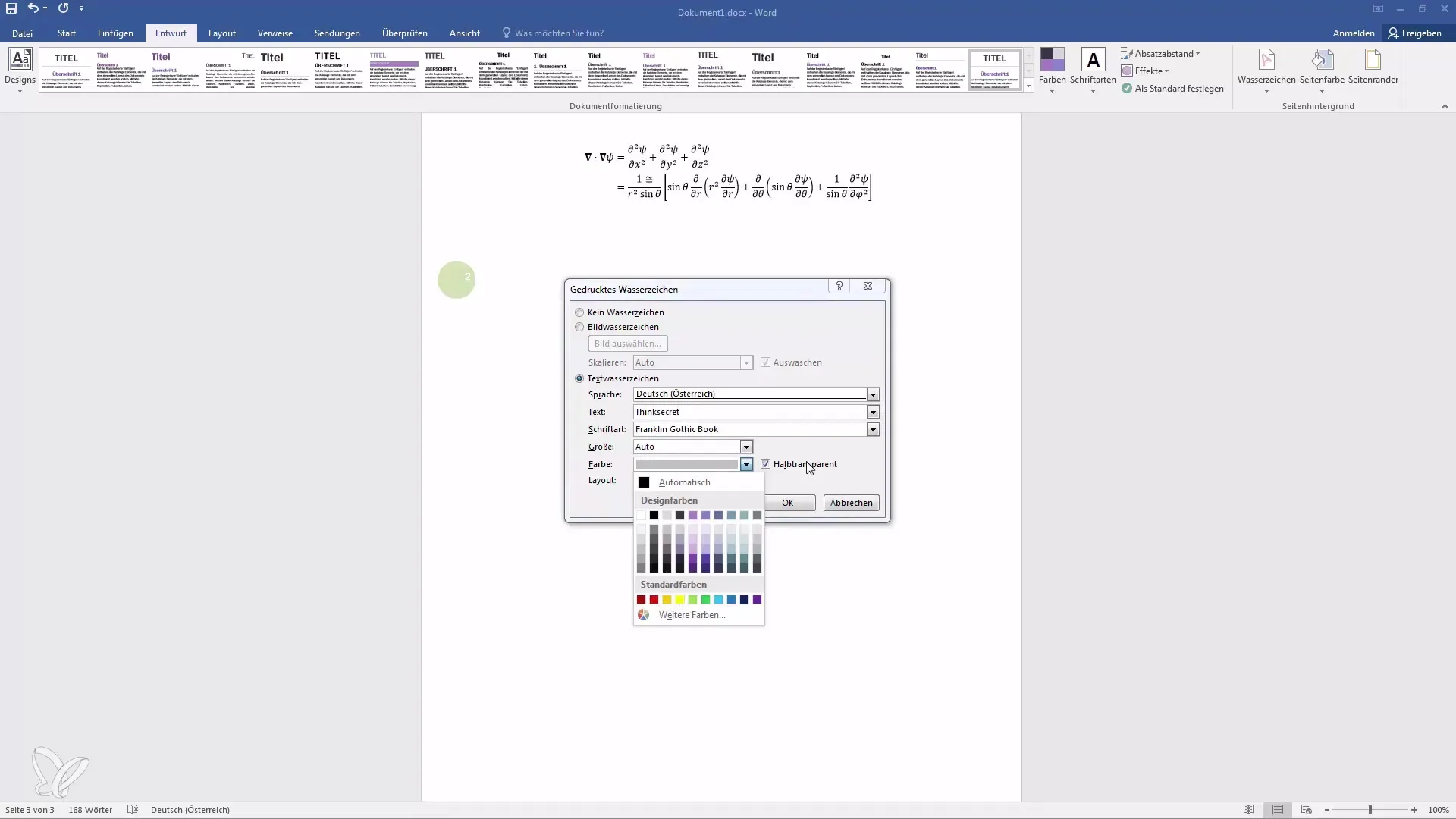Select the Textwasserzeichen radio option
Screen dimensions: 1456x819
click(x=579, y=378)
